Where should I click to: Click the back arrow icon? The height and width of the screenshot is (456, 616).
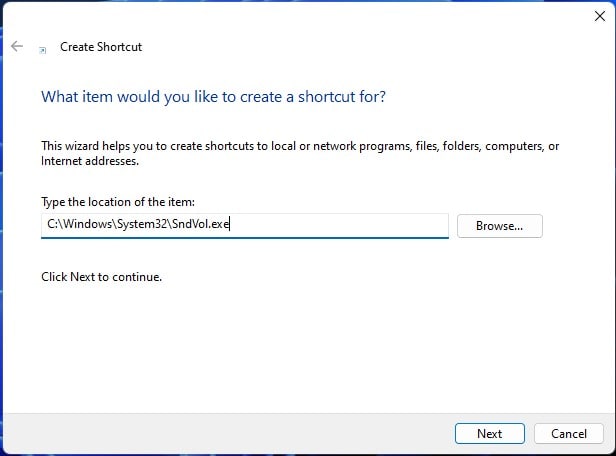click(x=17, y=46)
